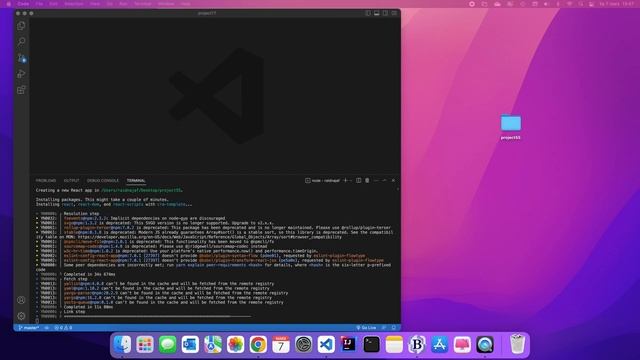This screenshot has height=360, width=640.
Task: Open the Accounts menu in the activity bar
Action: click(21, 300)
